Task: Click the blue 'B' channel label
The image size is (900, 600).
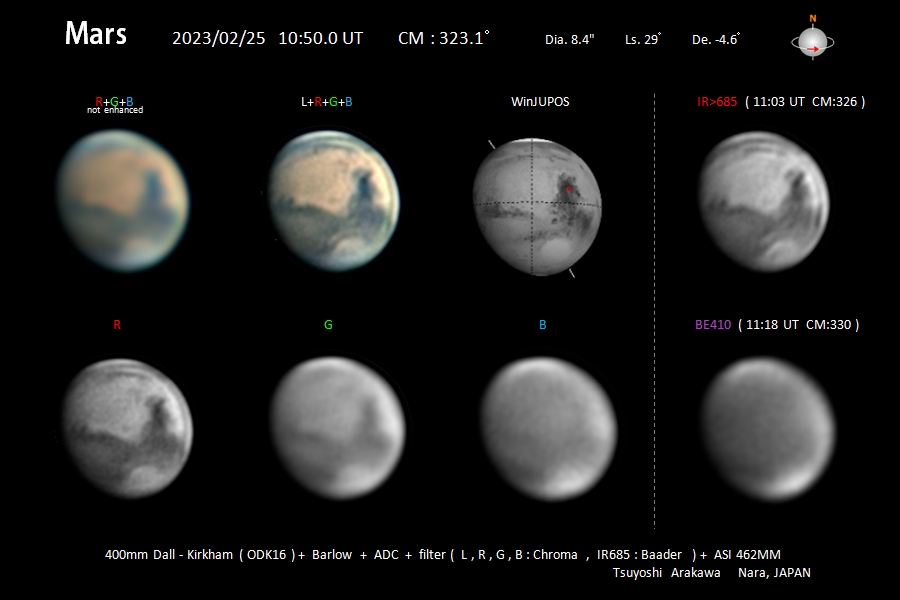Action: pyautogui.click(x=542, y=325)
